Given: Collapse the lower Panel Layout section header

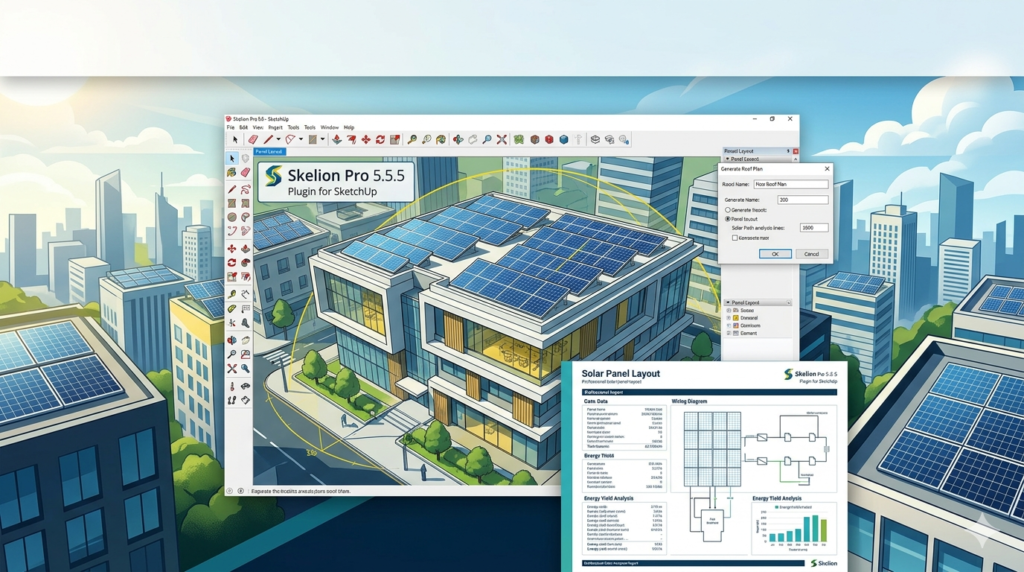Looking at the screenshot, I should [x=728, y=302].
